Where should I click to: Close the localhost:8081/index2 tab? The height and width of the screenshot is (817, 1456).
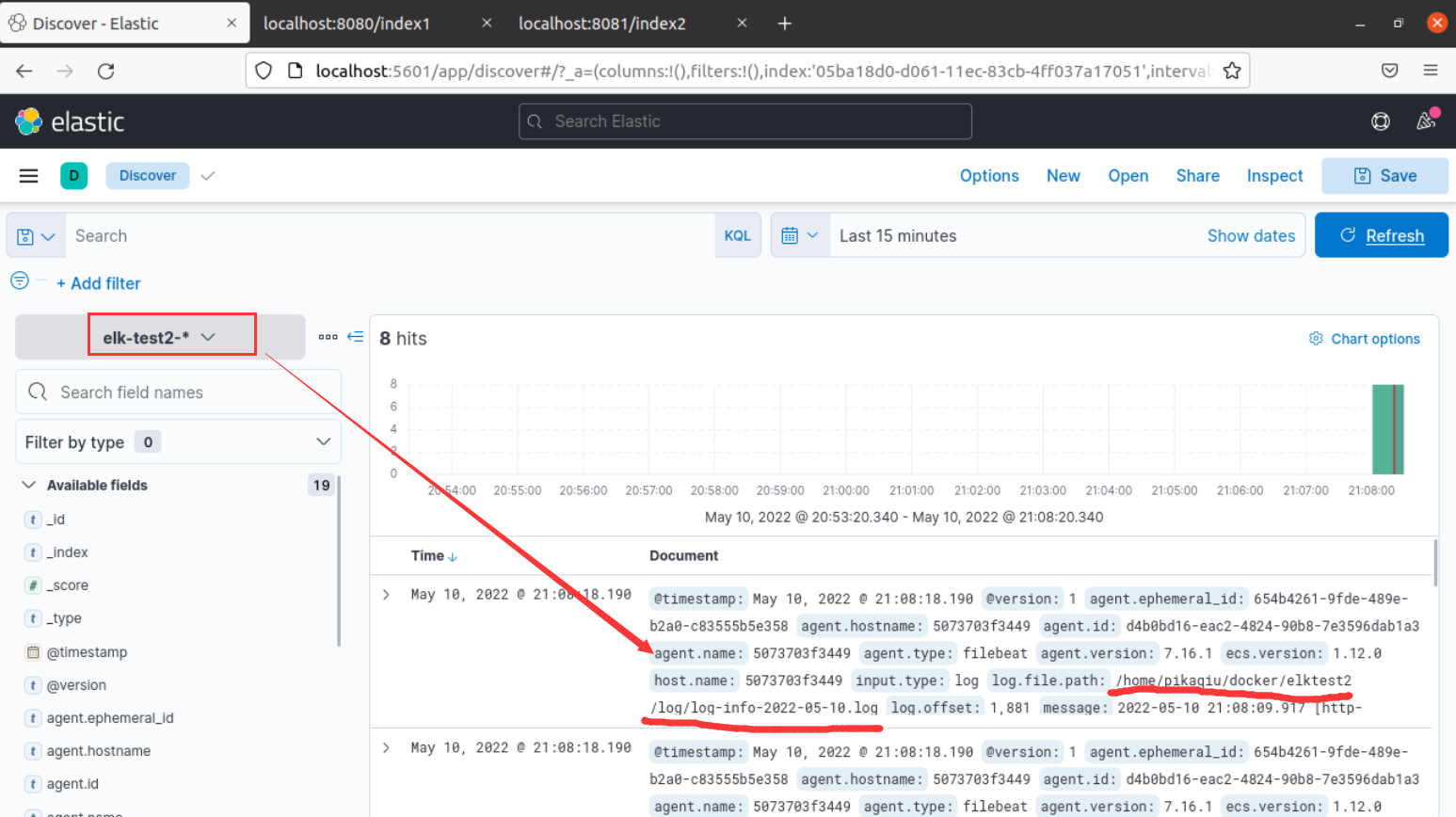(x=742, y=23)
